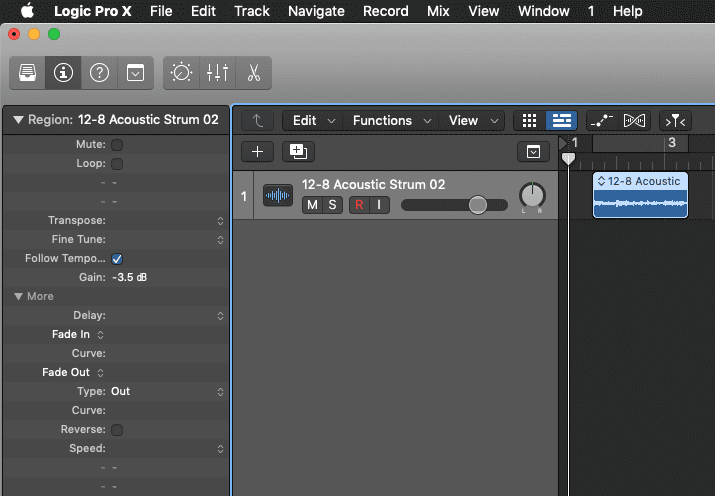This screenshot has width=715, height=496.
Task: Check the Reverse checkbox
Action: 117,430
